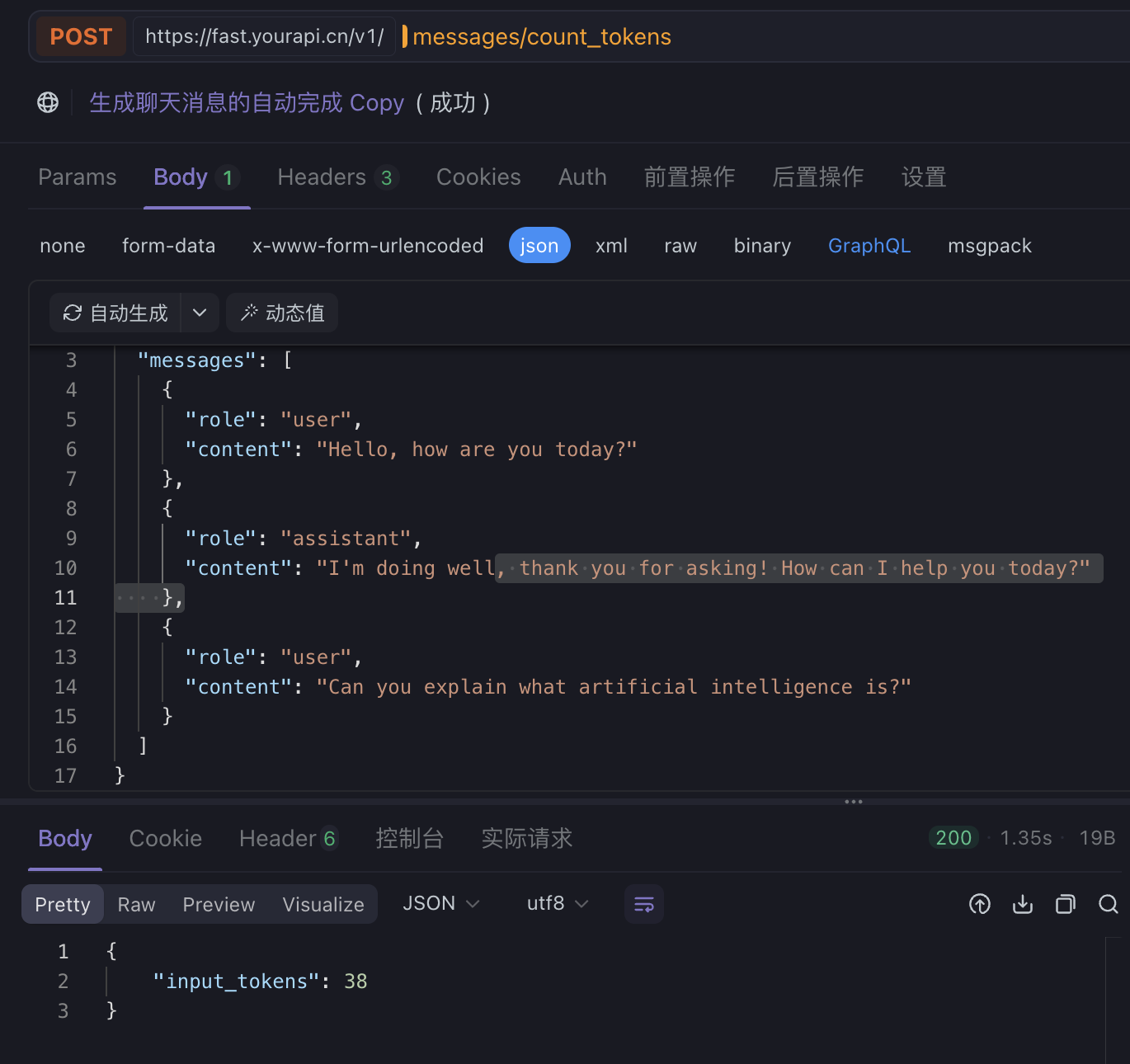Click the 动态值 magic wand button
This screenshot has height=1064, width=1130.
pos(282,313)
